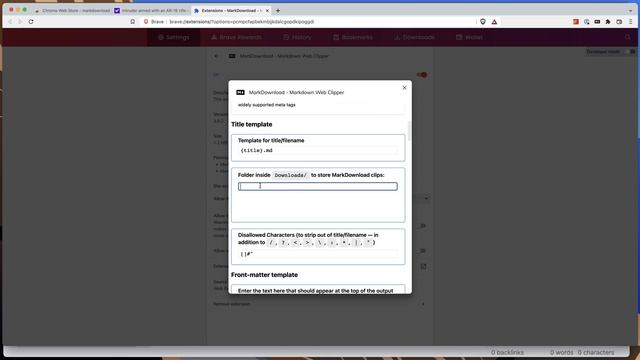Image resolution: width=640 pixels, height=360 pixels.
Task: Click '0 backlinks' in status bar
Action: (x=507, y=352)
